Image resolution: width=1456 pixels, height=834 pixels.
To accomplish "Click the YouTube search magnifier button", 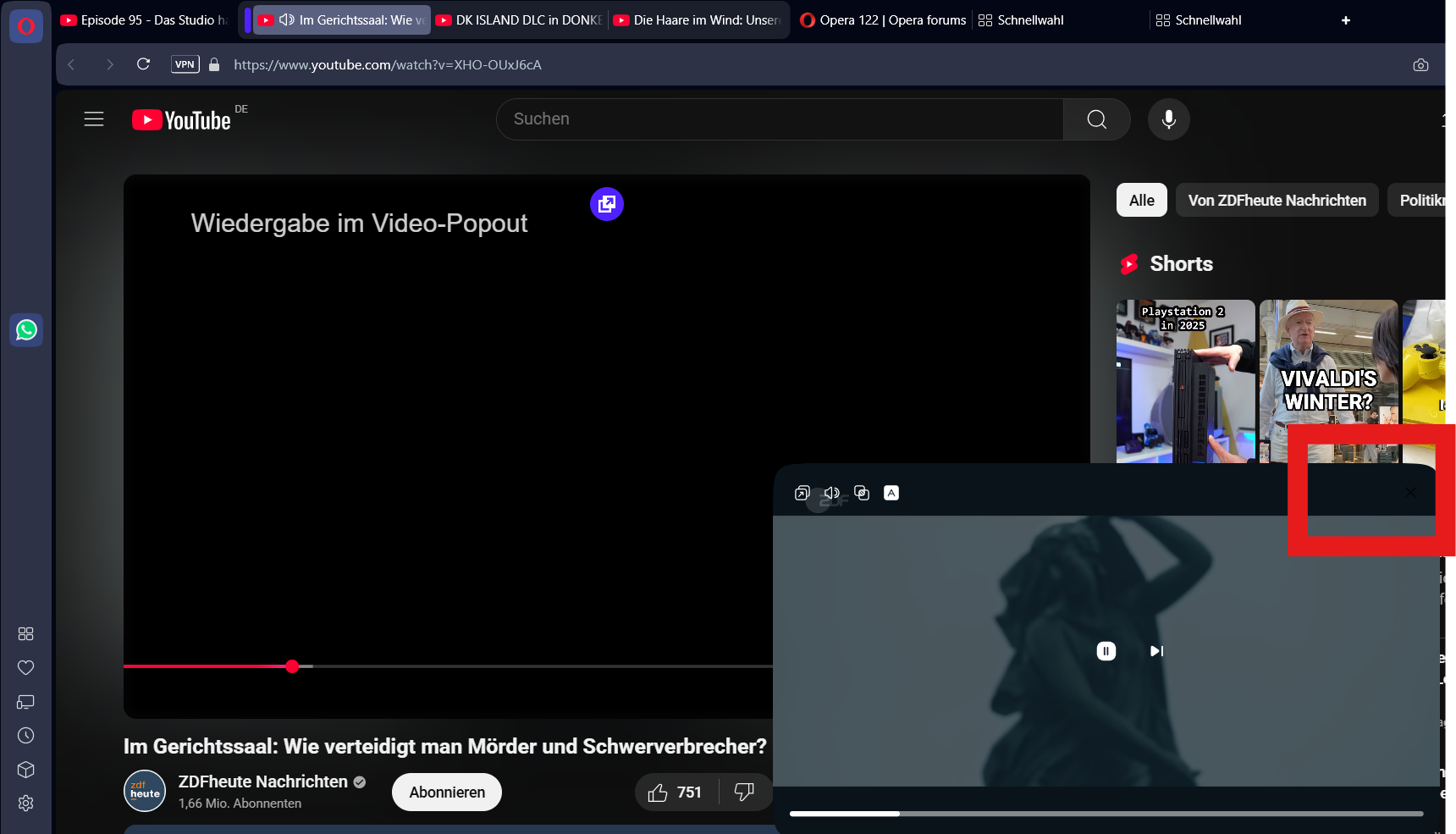I will click(x=1096, y=119).
